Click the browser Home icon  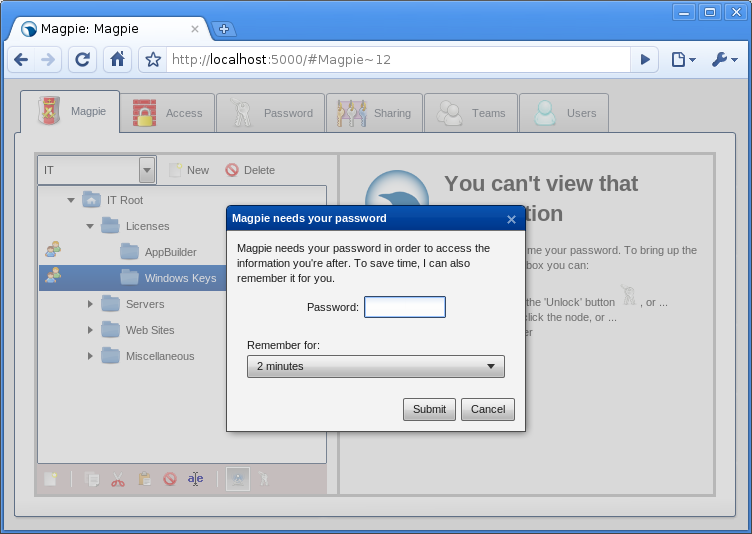coord(118,59)
